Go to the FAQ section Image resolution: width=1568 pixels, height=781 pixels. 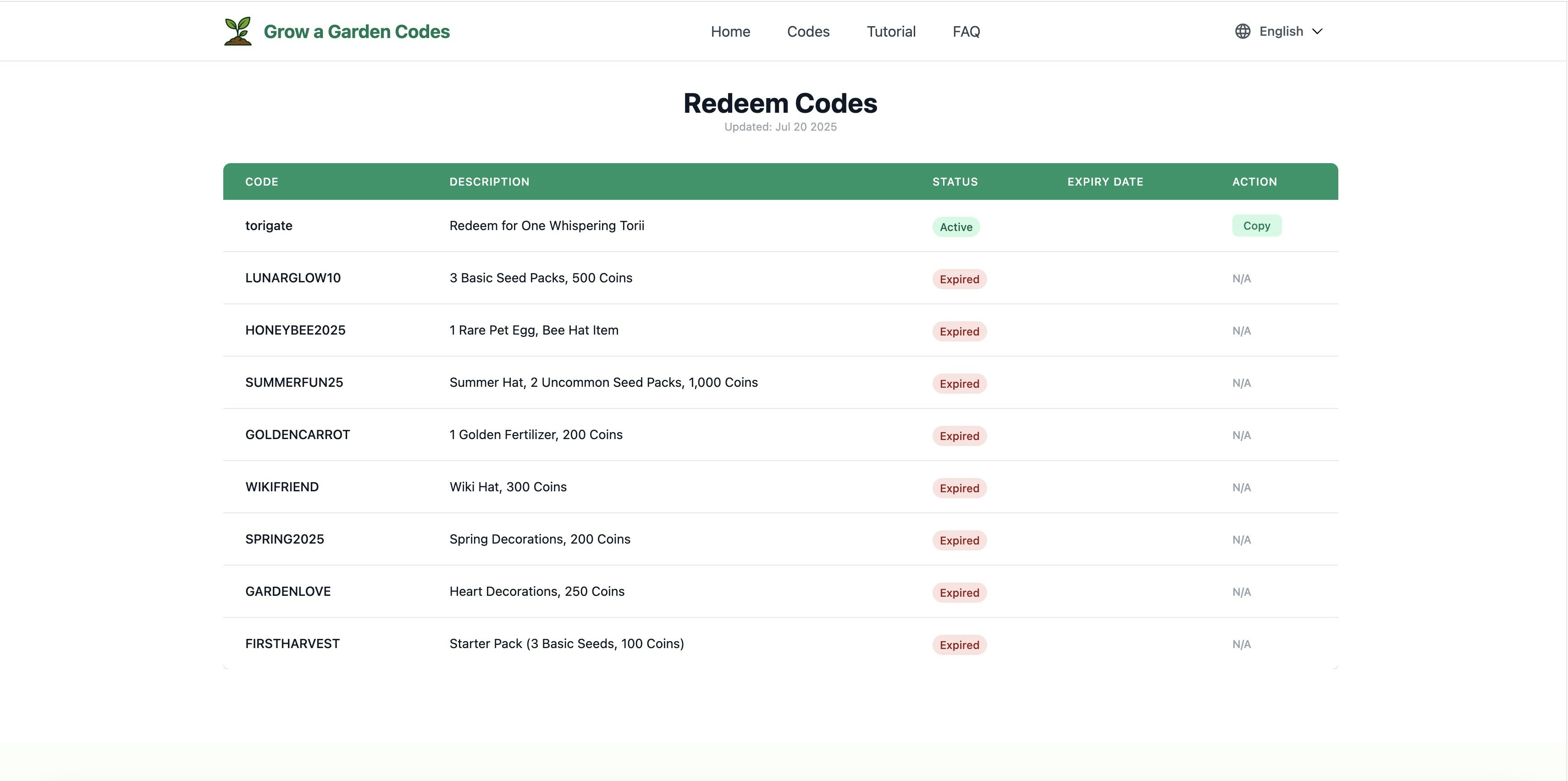pos(966,31)
